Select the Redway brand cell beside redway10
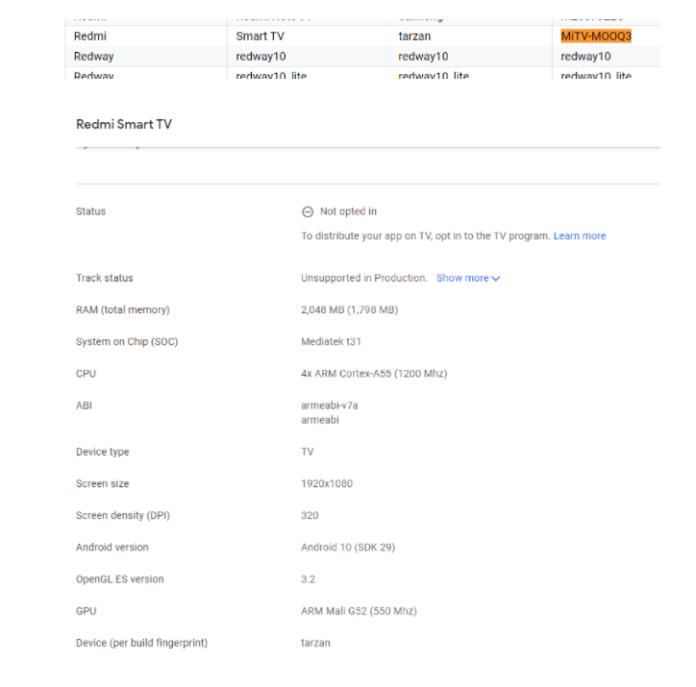This screenshot has width=696, height=687. tap(94, 56)
